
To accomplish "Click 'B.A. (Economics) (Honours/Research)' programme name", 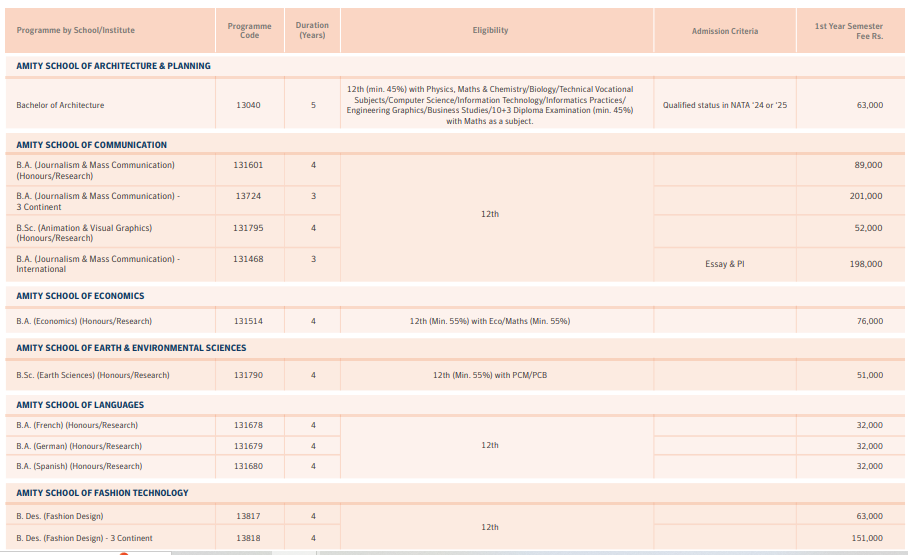I will (x=84, y=321).
